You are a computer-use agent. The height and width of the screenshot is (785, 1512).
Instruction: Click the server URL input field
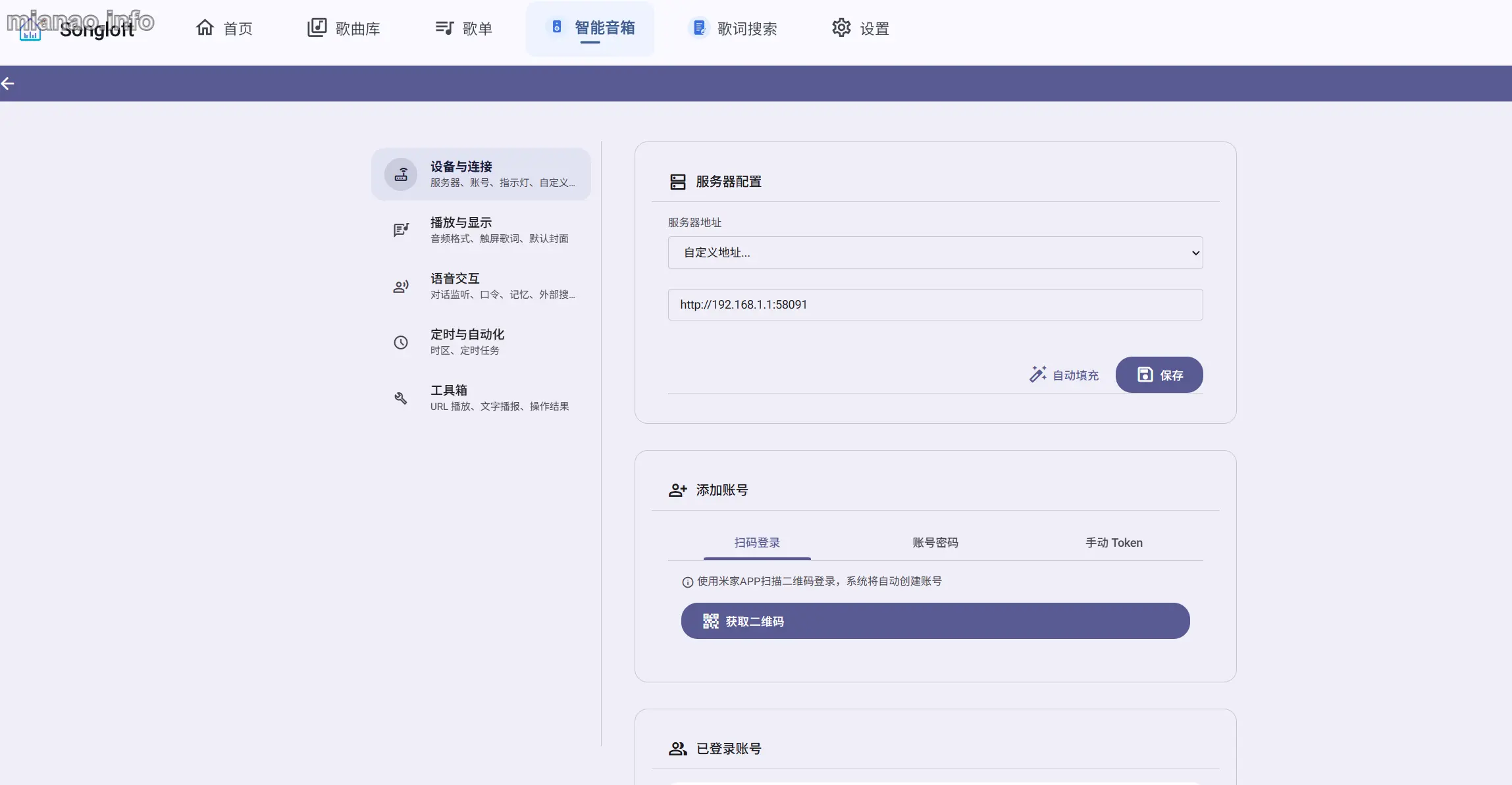(935, 305)
